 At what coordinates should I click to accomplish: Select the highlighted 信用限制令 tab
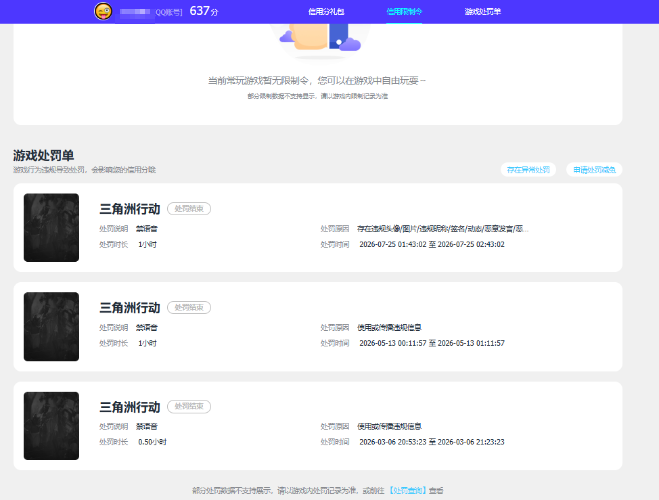point(404,12)
